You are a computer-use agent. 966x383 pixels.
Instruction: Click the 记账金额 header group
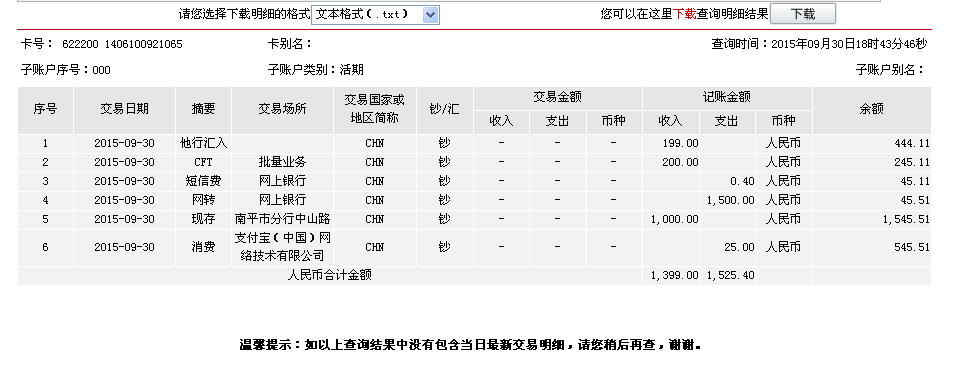726,98
